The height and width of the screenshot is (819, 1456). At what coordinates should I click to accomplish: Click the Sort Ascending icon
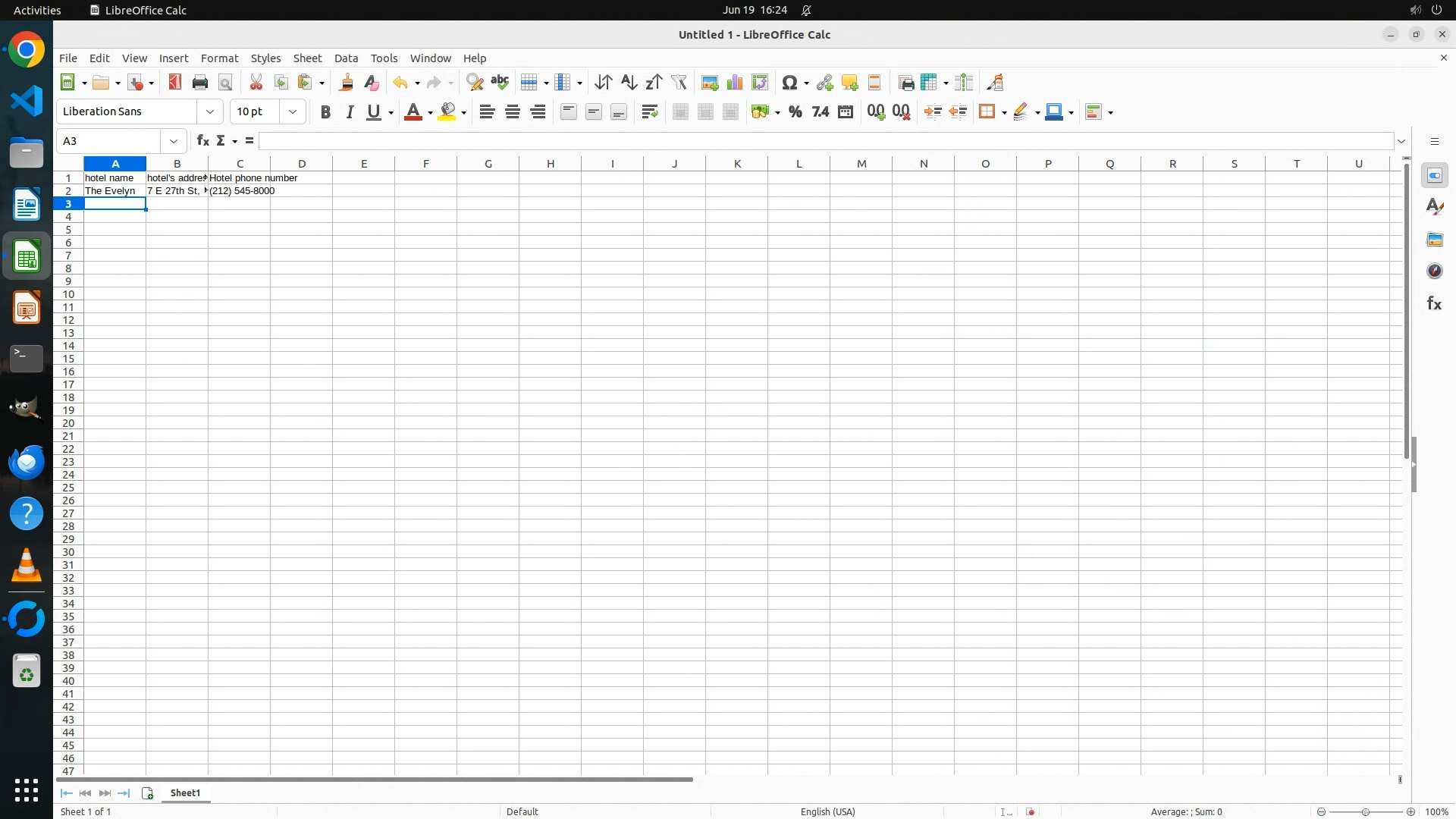point(629,83)
